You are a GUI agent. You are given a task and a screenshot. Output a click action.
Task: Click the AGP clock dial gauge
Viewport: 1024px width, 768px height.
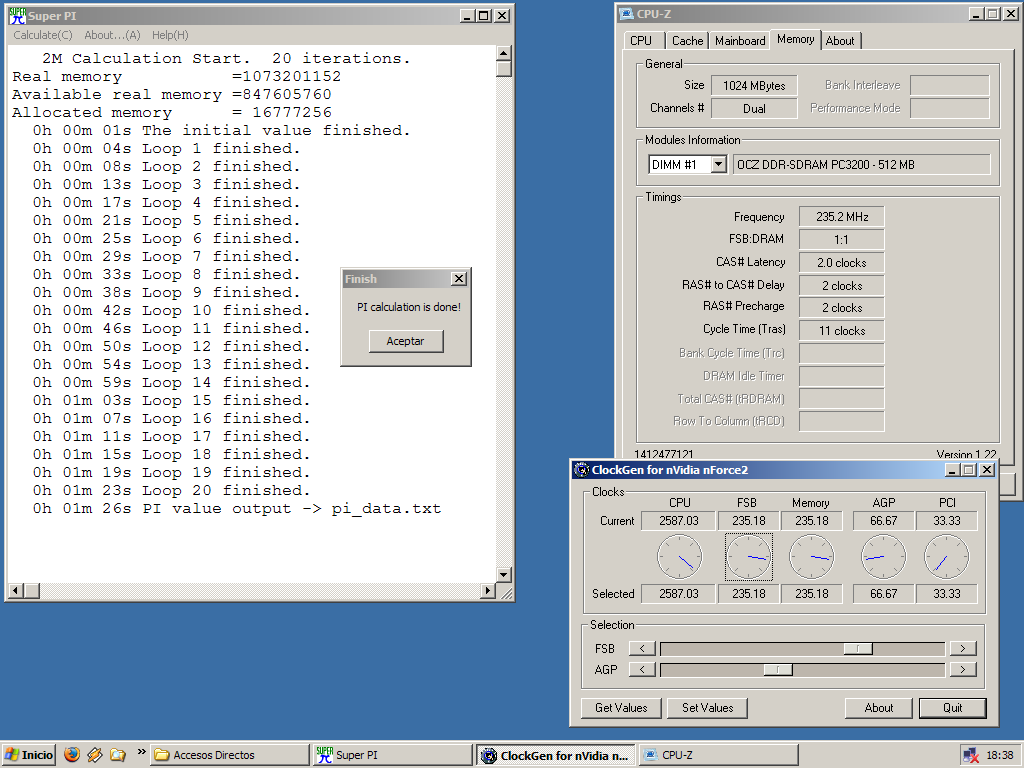pos(883,557)
